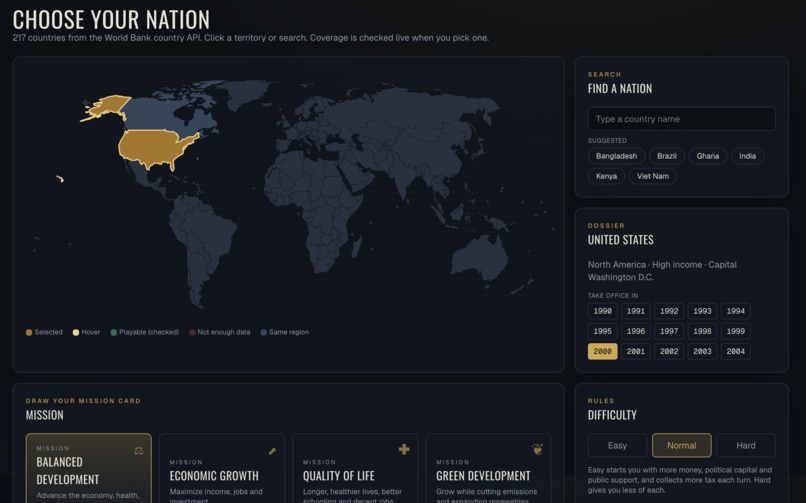
Task: Click the 'FIND A NATION' heading
Action: click(x=620, y=88)
